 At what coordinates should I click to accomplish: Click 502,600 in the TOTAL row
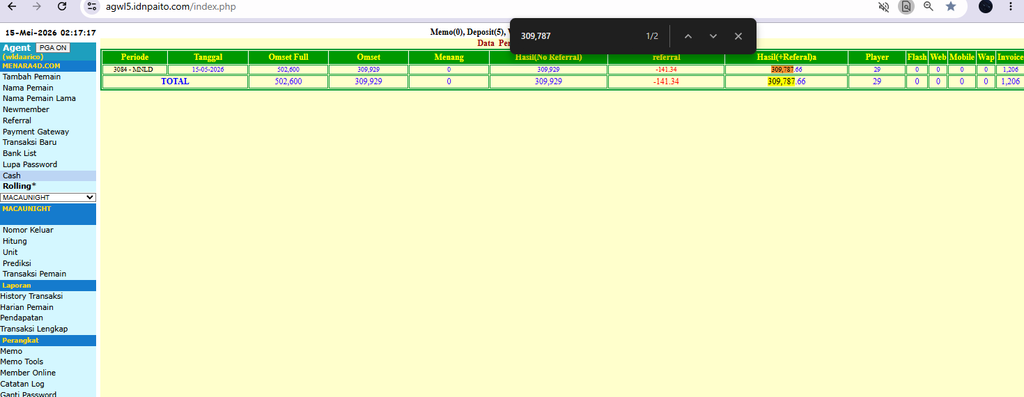tap(289, 82)
